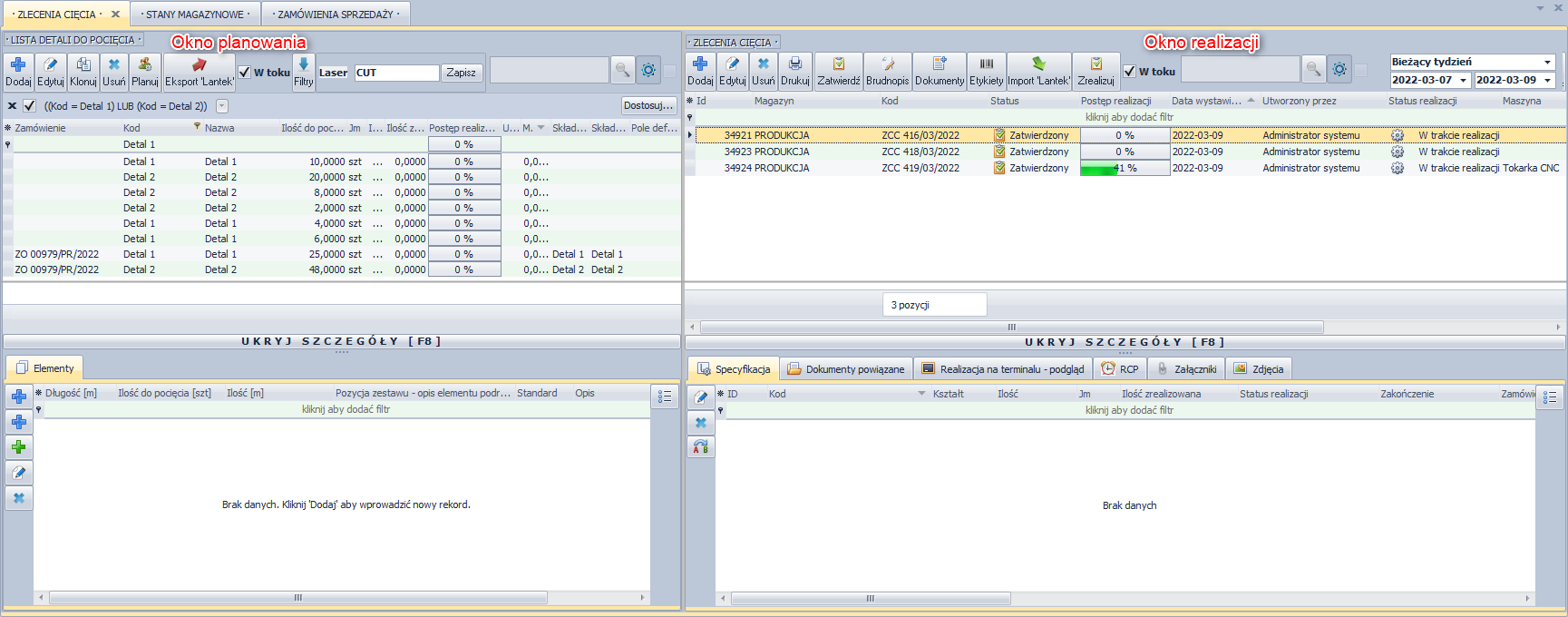Uncheck the filter expression checkbox for Kod
The width and height of the screenshot is (1568, 617).
point(30,106)
